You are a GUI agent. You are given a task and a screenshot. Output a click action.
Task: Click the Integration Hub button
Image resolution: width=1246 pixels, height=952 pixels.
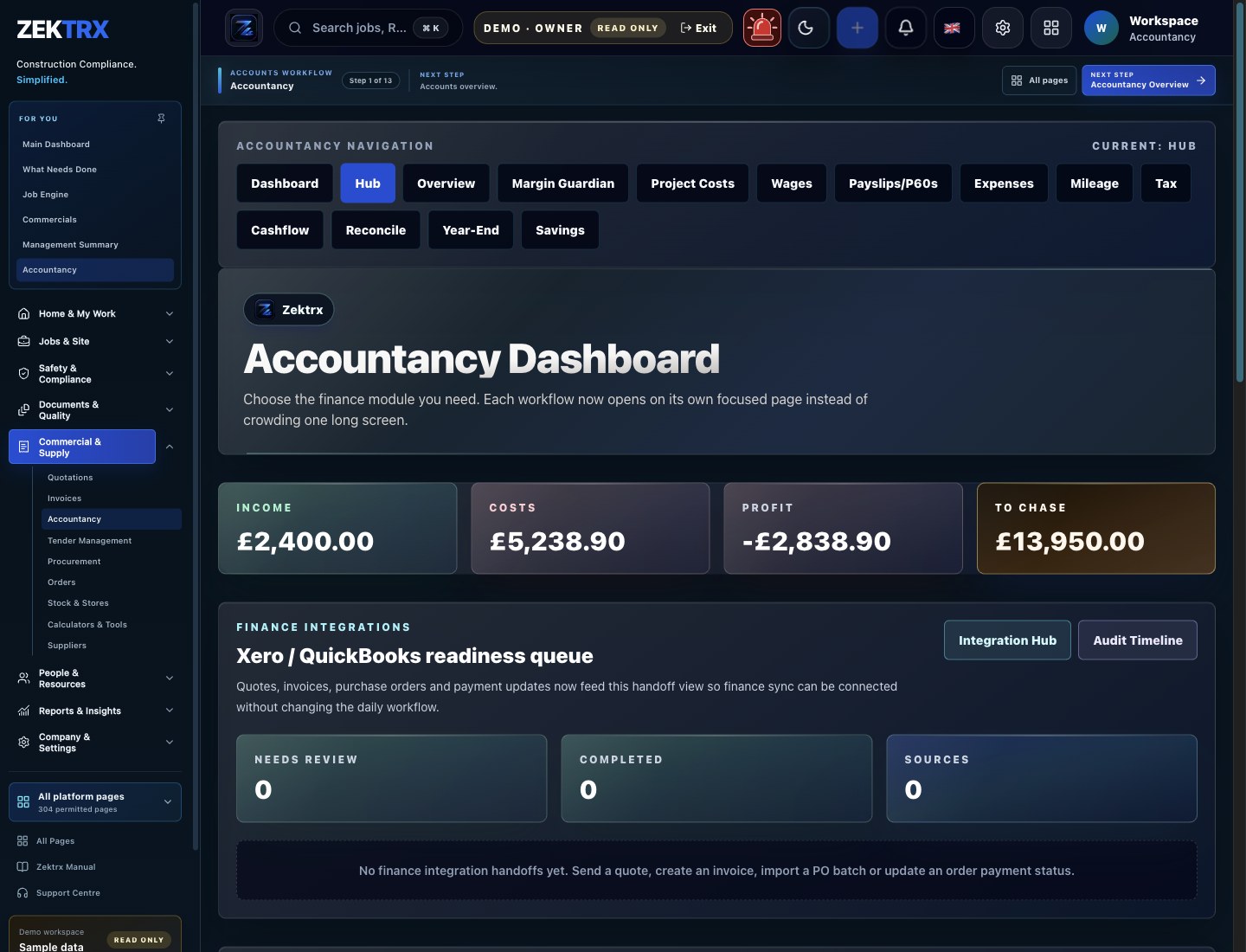point(1007,640)
